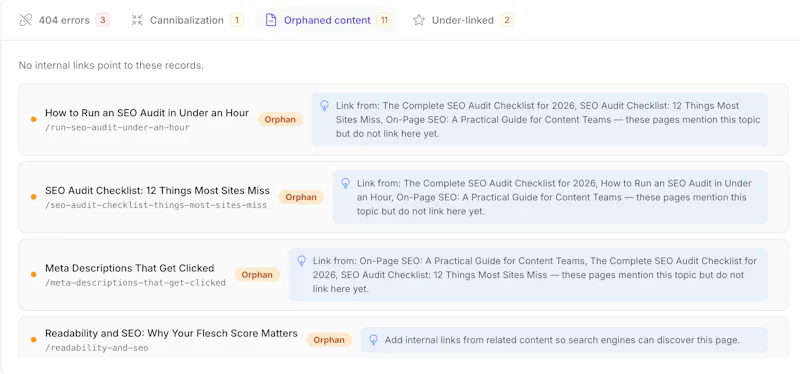This screenshot has height=374, width=800.
Task: Open the 404 errors tab
Action: [x=64, y=20]
